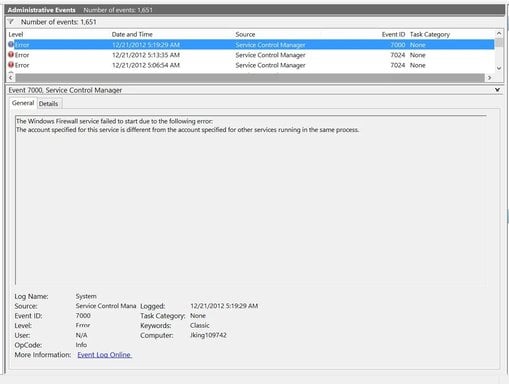Click the Administrative Events title bar label
The height and width of the screenshot is (384, 509).
[41, 10]
